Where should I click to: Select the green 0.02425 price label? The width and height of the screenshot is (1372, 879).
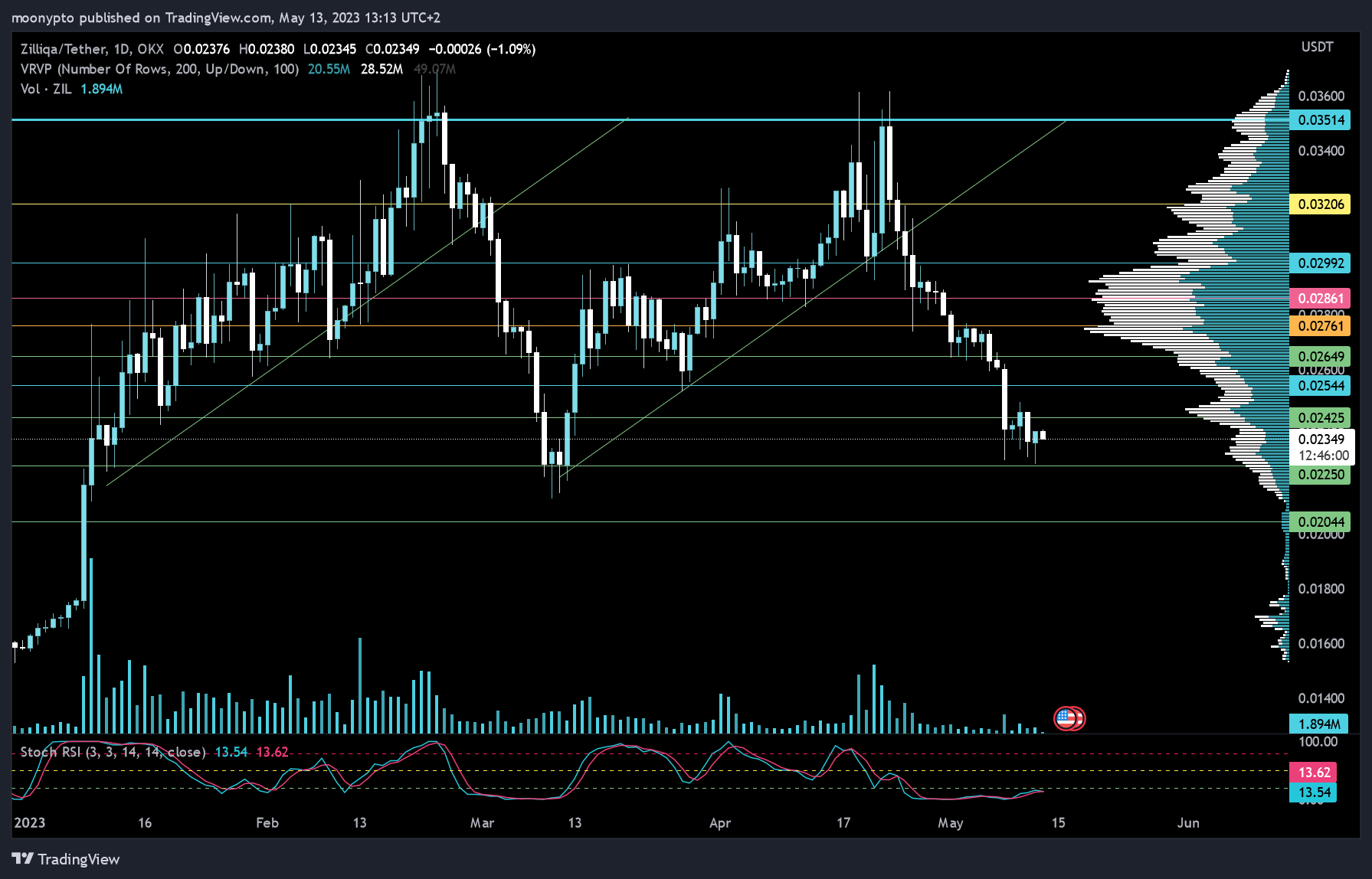click(x=1321, y=418)
